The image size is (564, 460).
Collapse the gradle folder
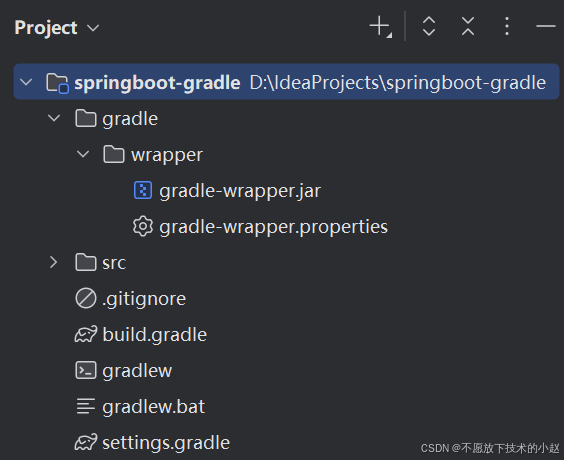coord(54,118)
